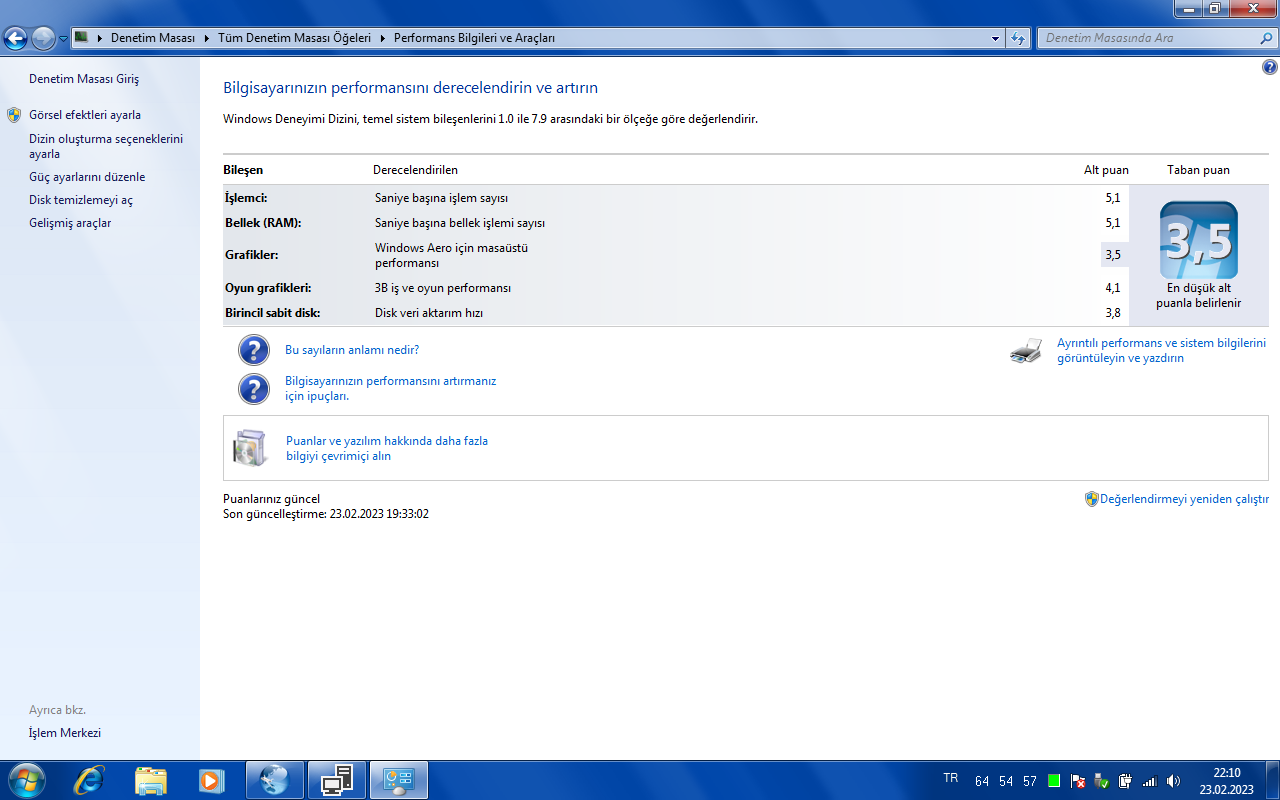This screenshot has height=800, width=1280.
Task: Click the power plug battery tray icon
Action: [x=1125, y=781]
